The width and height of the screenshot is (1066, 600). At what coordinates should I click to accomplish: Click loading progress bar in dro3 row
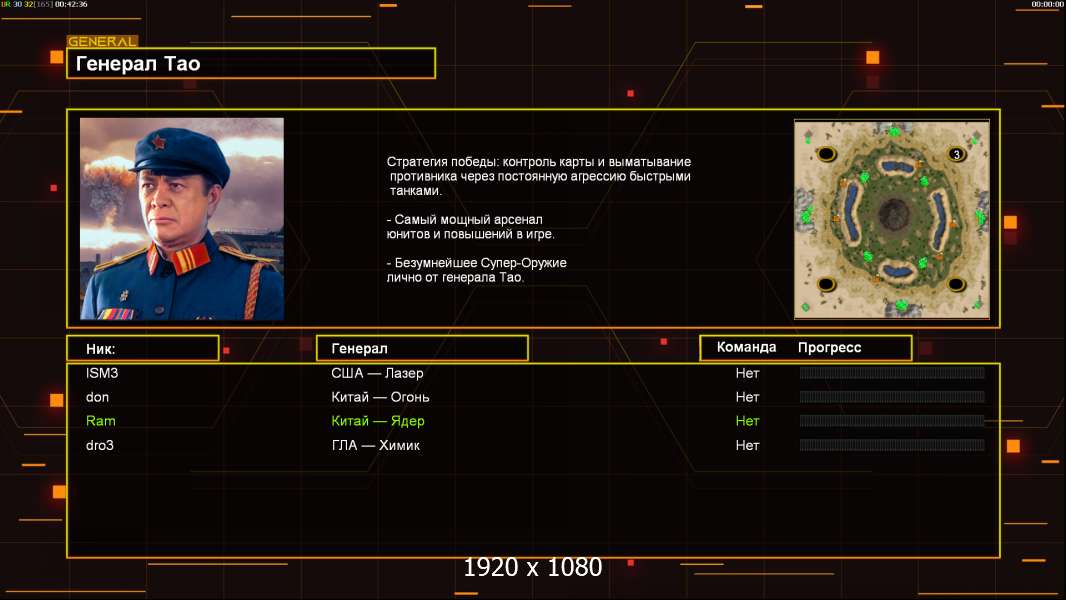coord(892,445)
